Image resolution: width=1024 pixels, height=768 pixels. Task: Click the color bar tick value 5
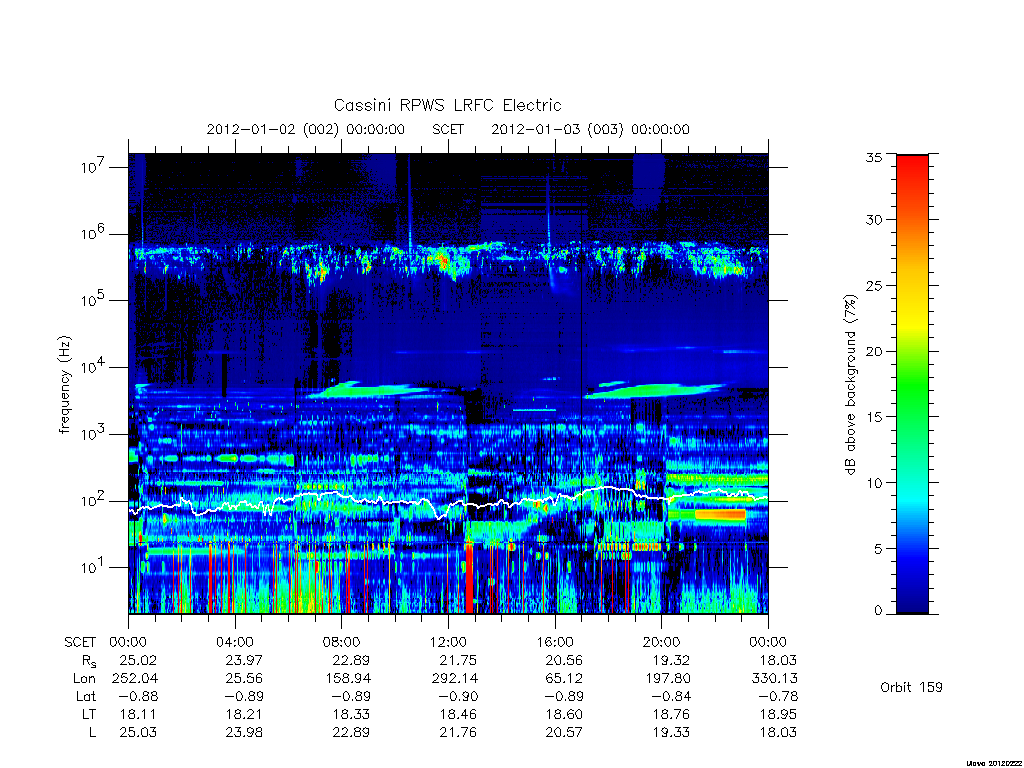pos(878,549)
